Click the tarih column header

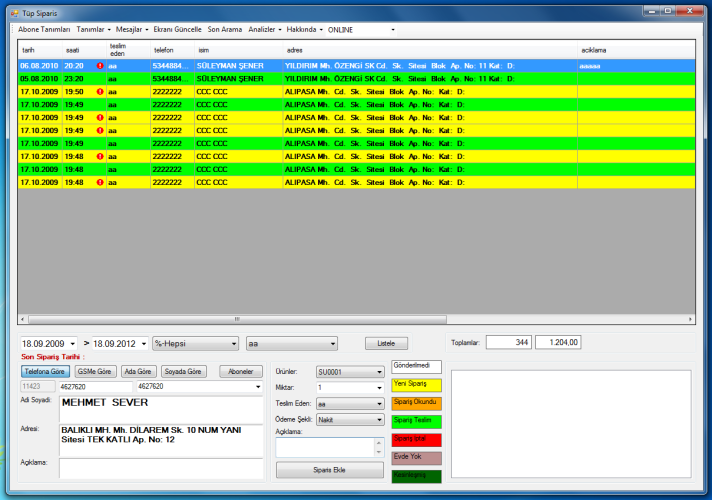click(x=40, y=50)
